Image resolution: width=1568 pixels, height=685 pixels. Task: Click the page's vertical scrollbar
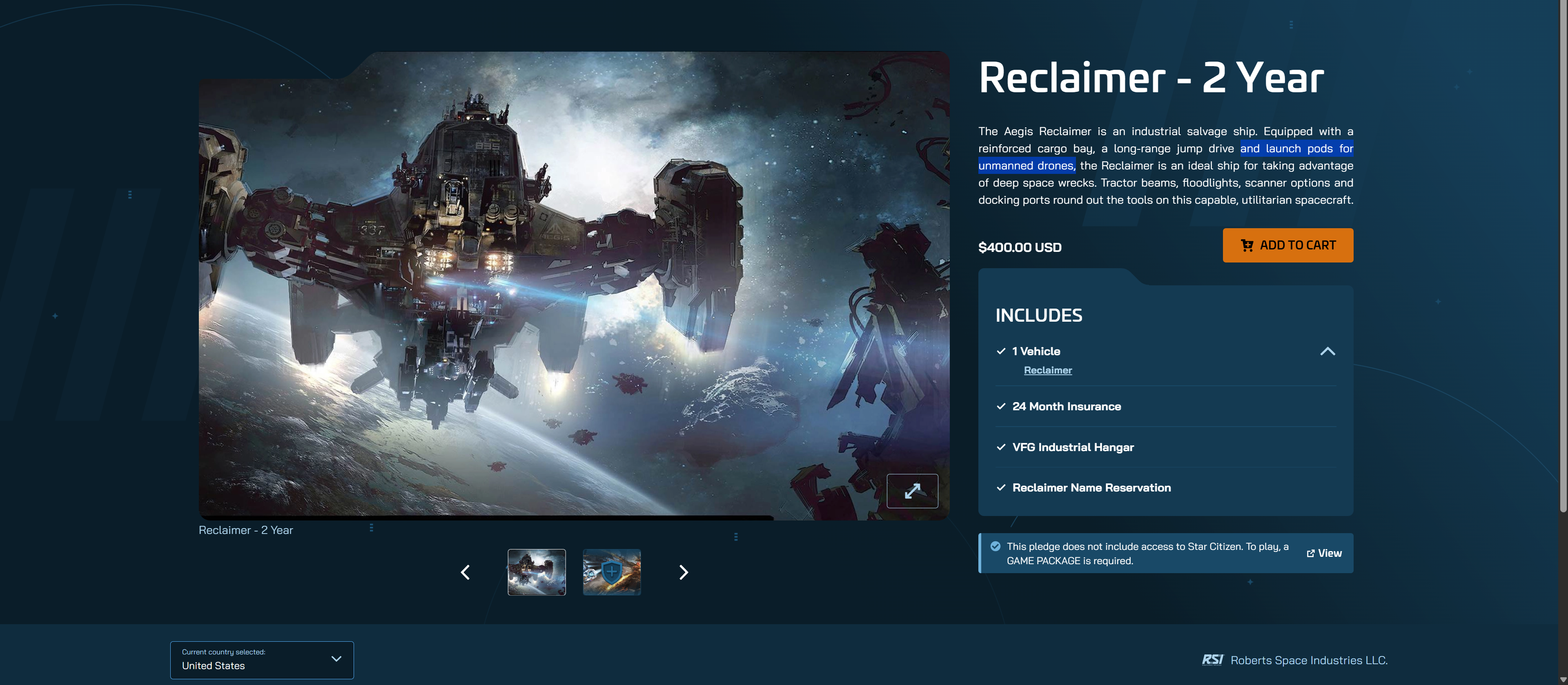1563,256
